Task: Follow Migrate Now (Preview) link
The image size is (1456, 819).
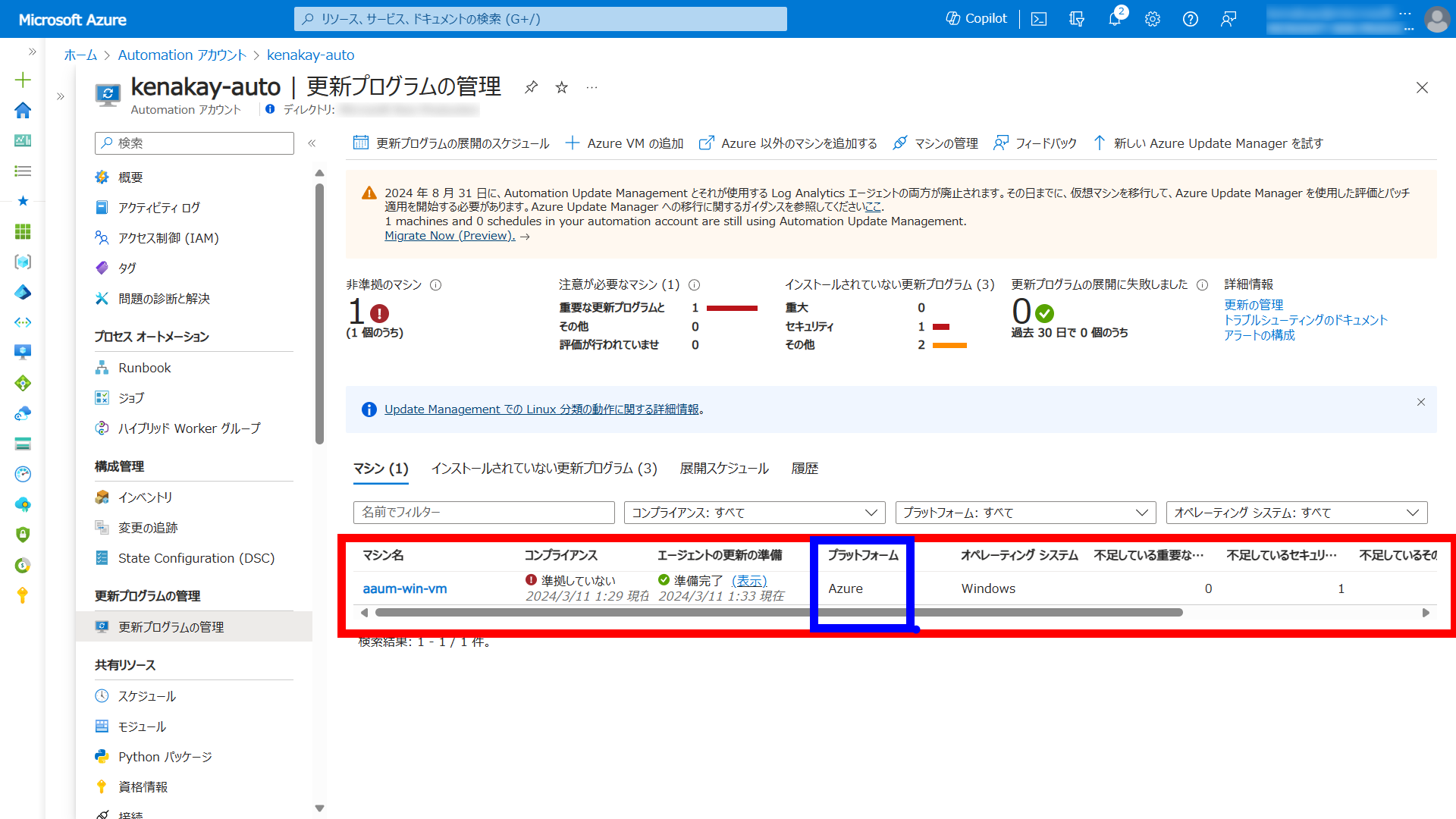Action: (450, 236)
